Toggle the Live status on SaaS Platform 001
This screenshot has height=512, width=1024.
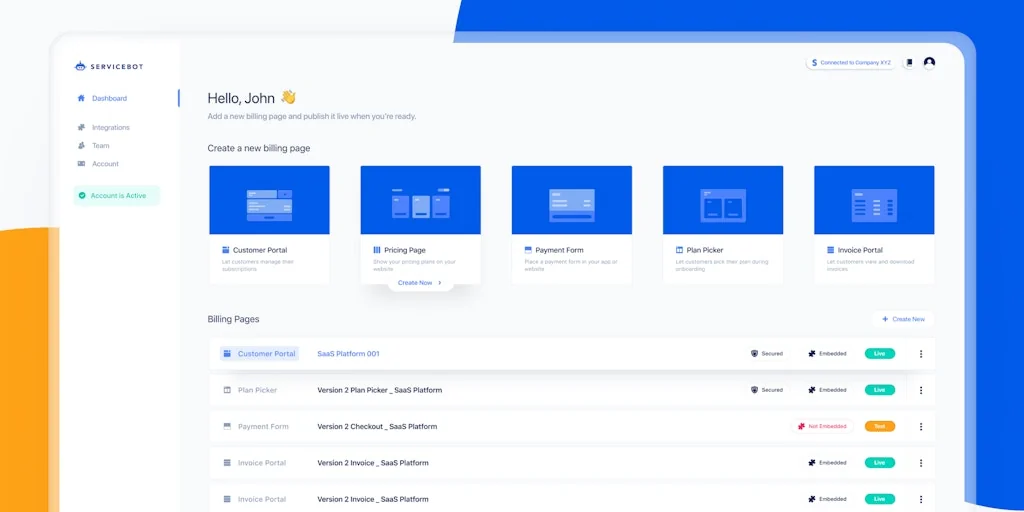879,354
